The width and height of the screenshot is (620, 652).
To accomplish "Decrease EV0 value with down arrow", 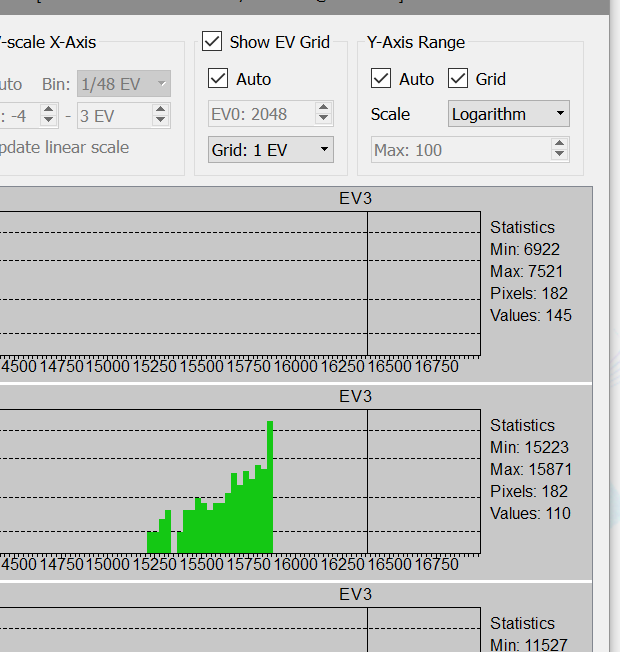I will (x=324, y=120).
